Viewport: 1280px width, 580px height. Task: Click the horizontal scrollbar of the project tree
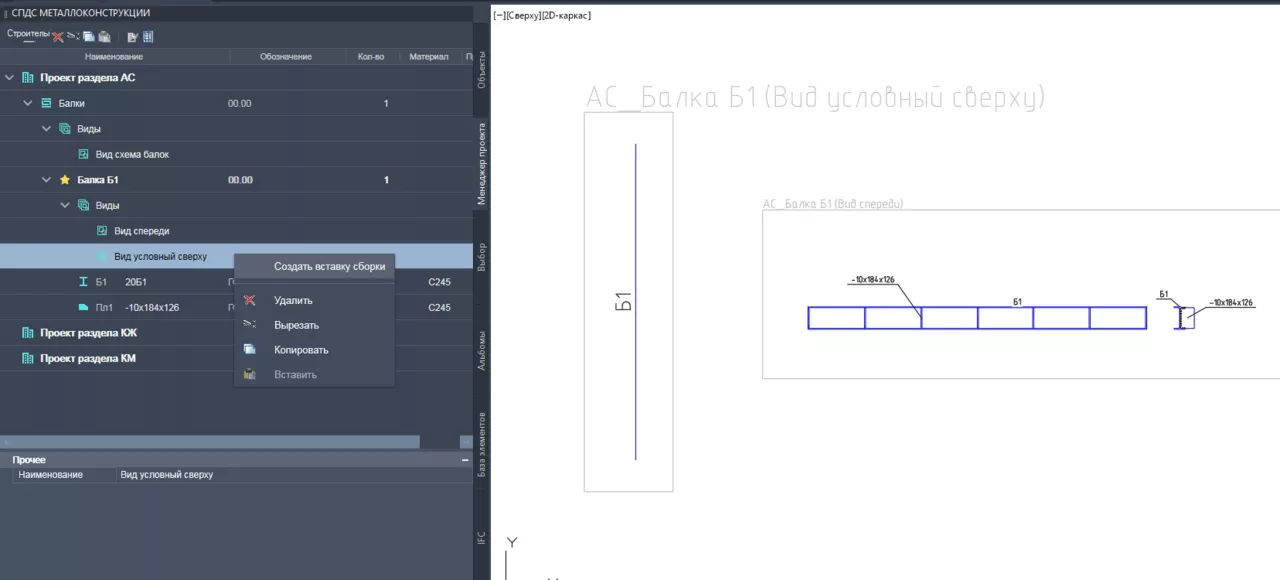tap(210, 441)
